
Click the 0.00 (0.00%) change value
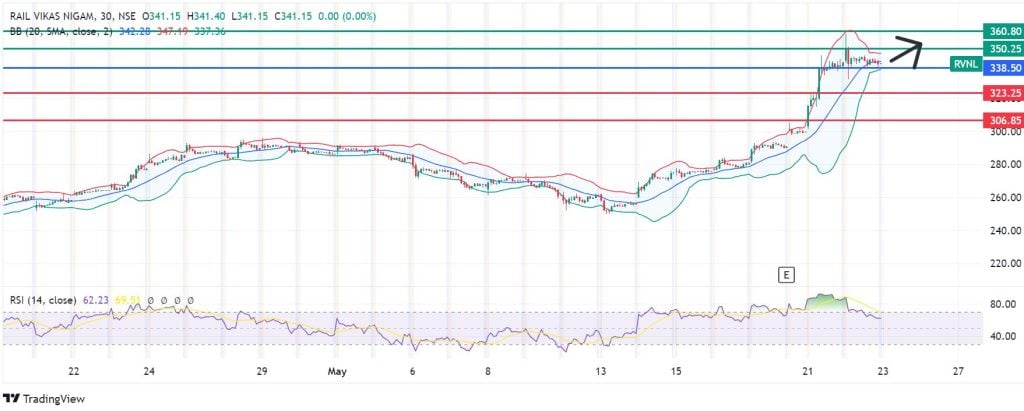(x=347, y=16)
